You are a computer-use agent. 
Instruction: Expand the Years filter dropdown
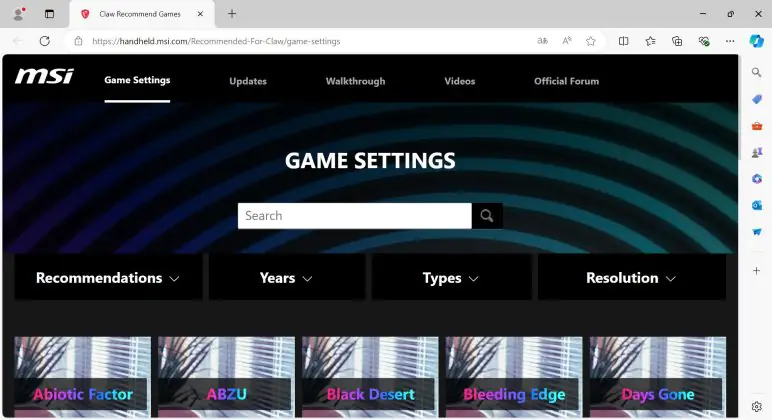tap(287, 278)
